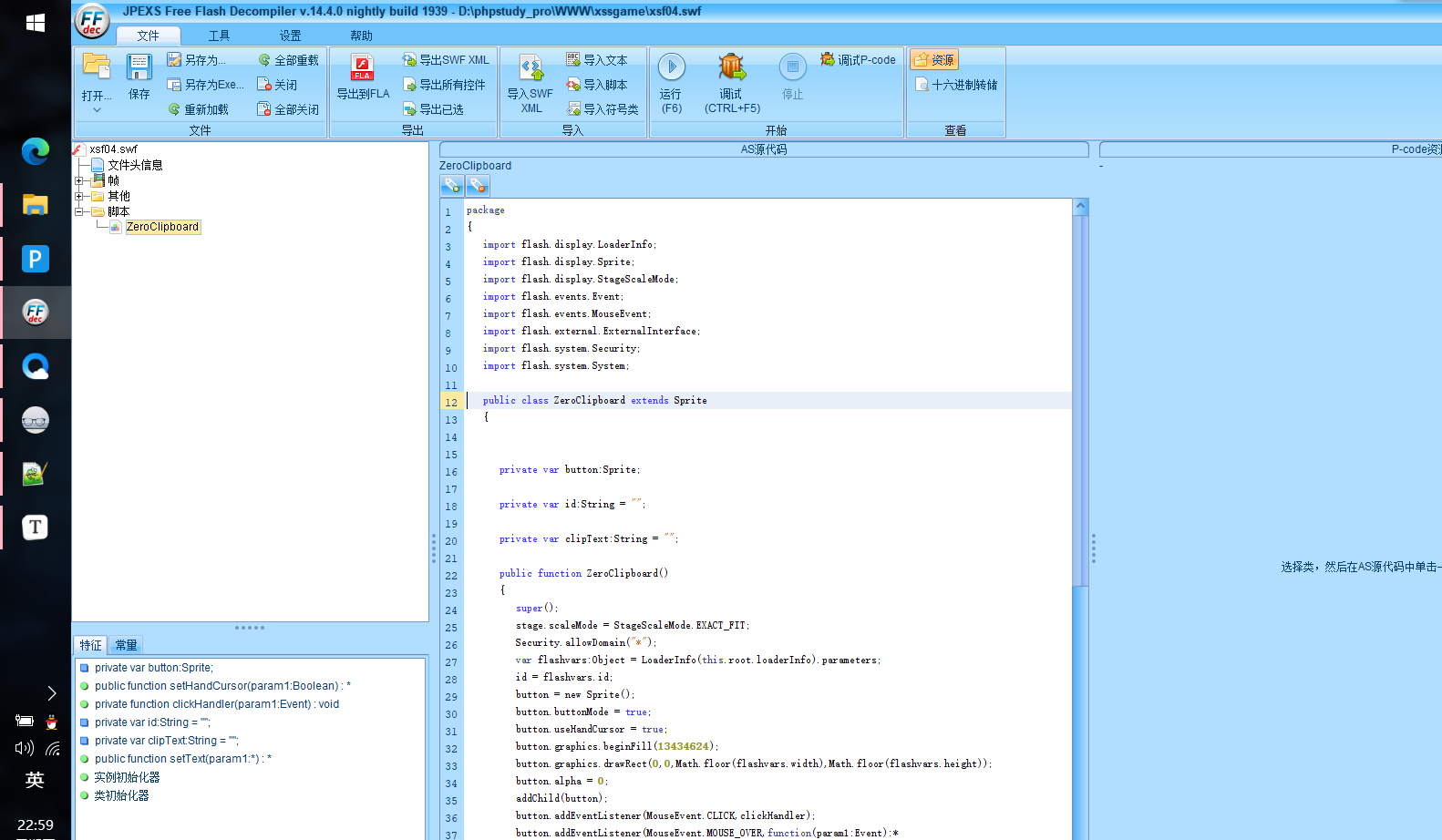Click 导入文本 import text
The height and width of the screenshot is (840, 1442).
tap(597, 60)
